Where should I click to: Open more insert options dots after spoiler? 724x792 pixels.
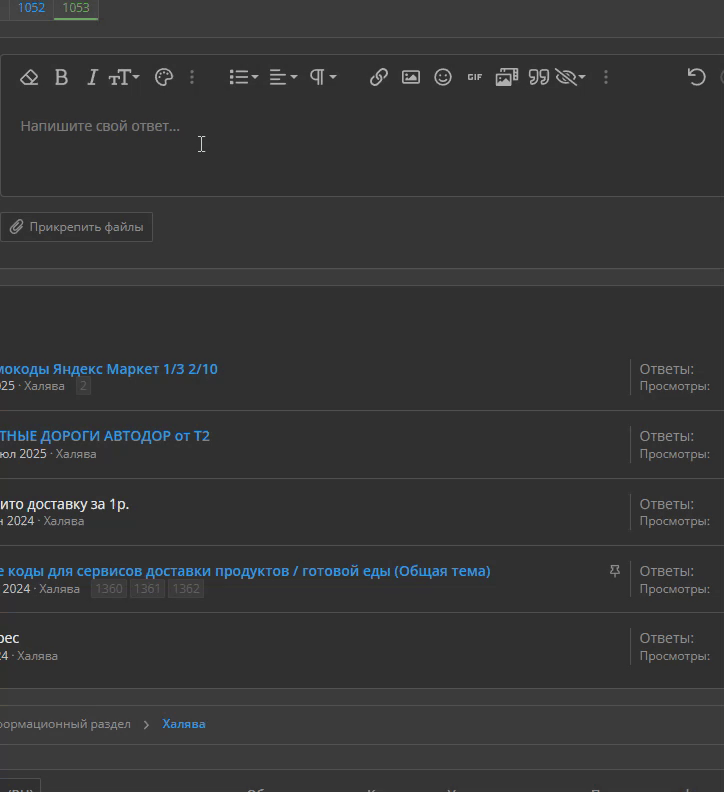(606, 77)
